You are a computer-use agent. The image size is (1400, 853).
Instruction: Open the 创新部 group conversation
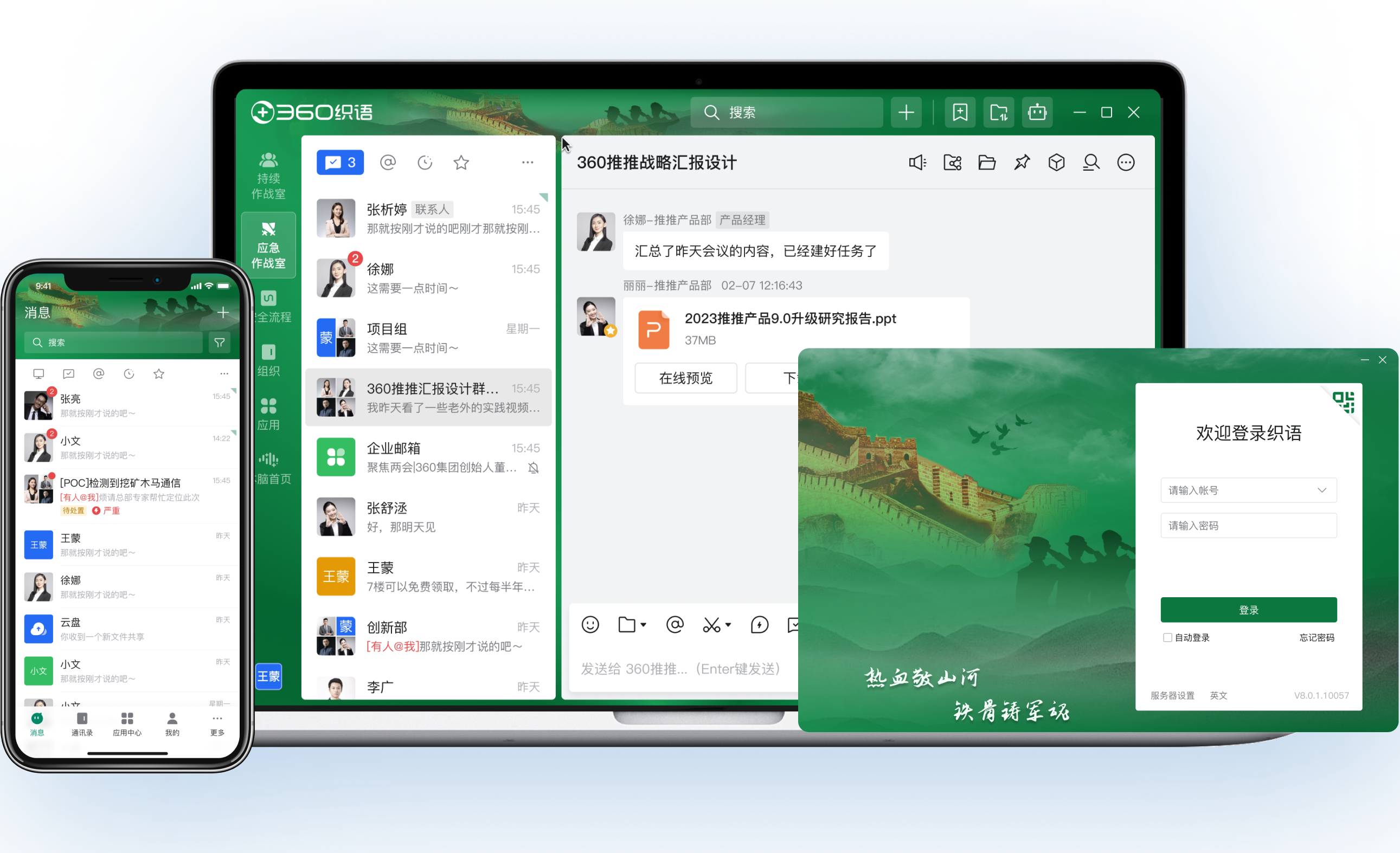coord(428,636)
